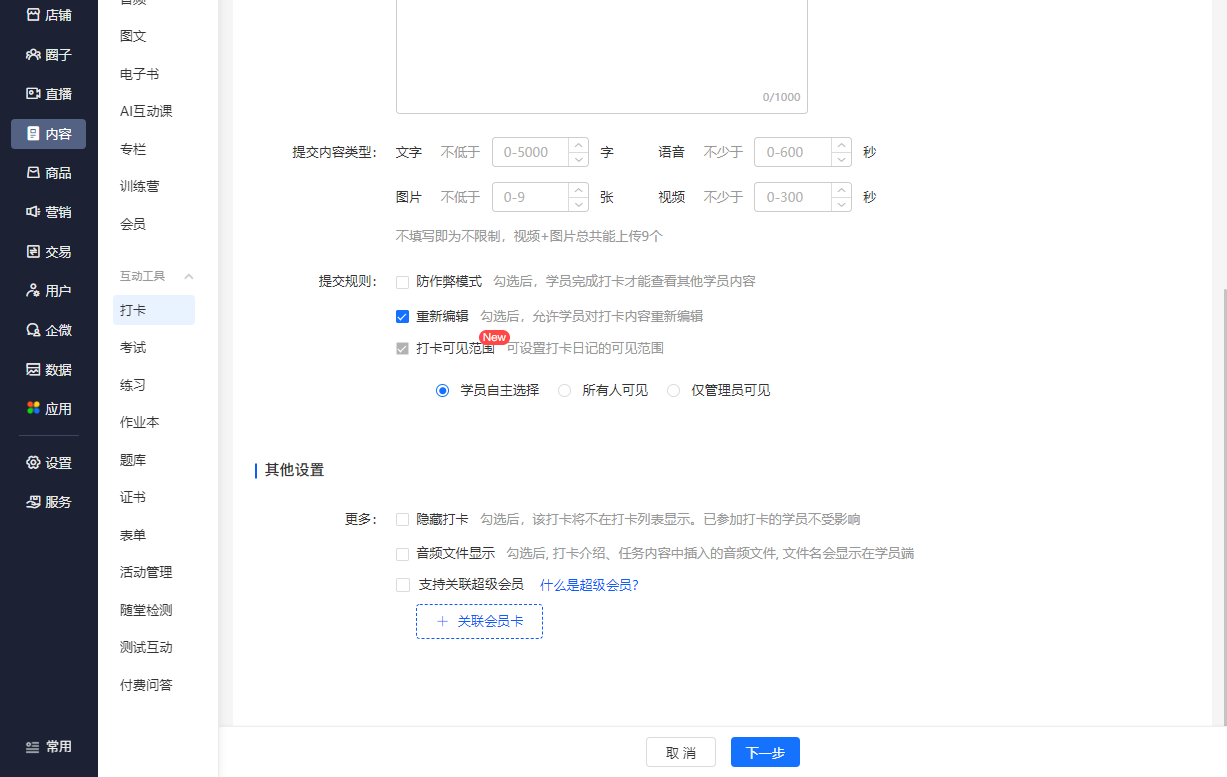
Task: Enable the 隐藏打卡 option
Action: coord(403,519)
